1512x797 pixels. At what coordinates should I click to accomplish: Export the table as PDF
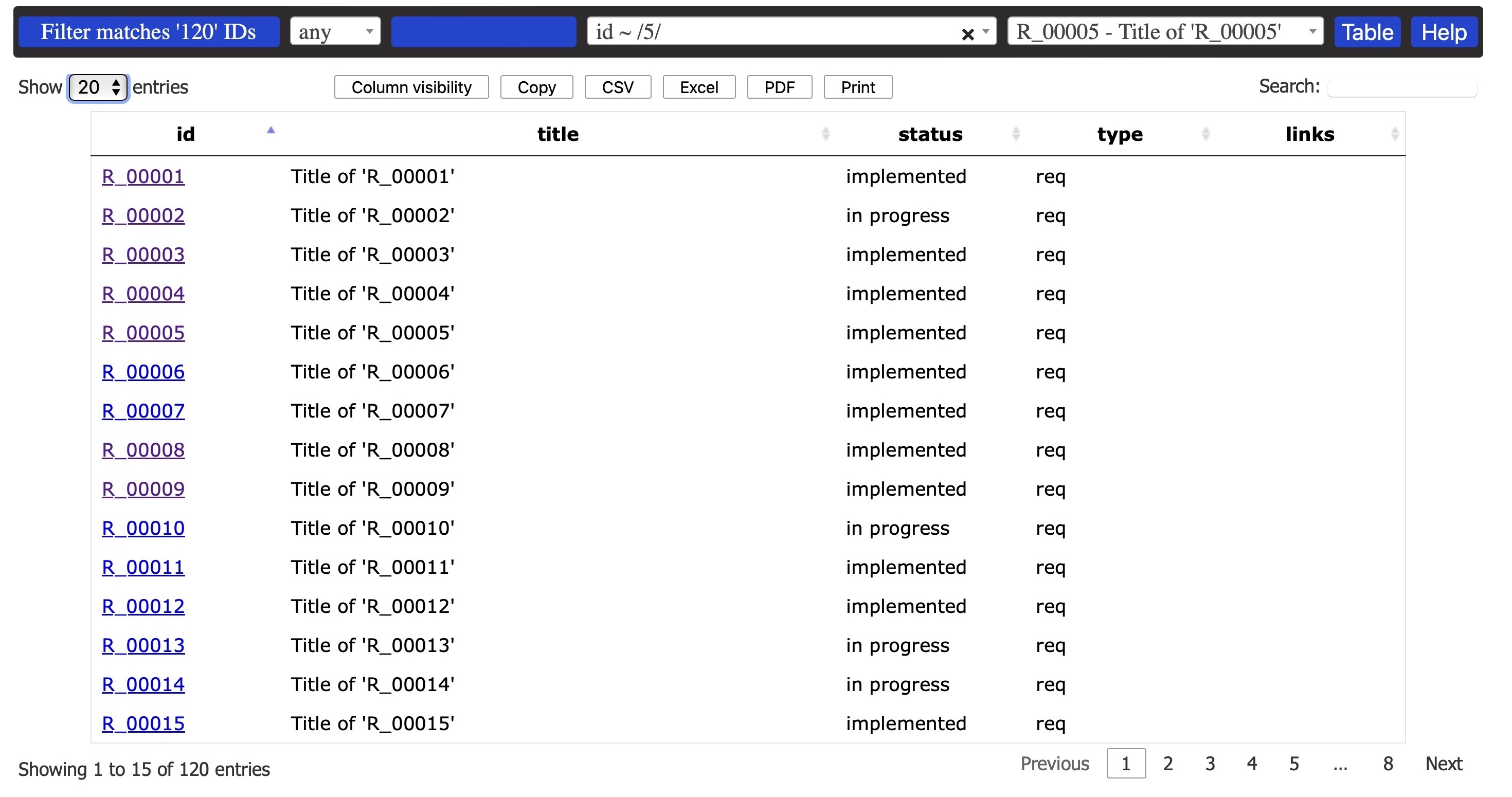pos(780,87)
